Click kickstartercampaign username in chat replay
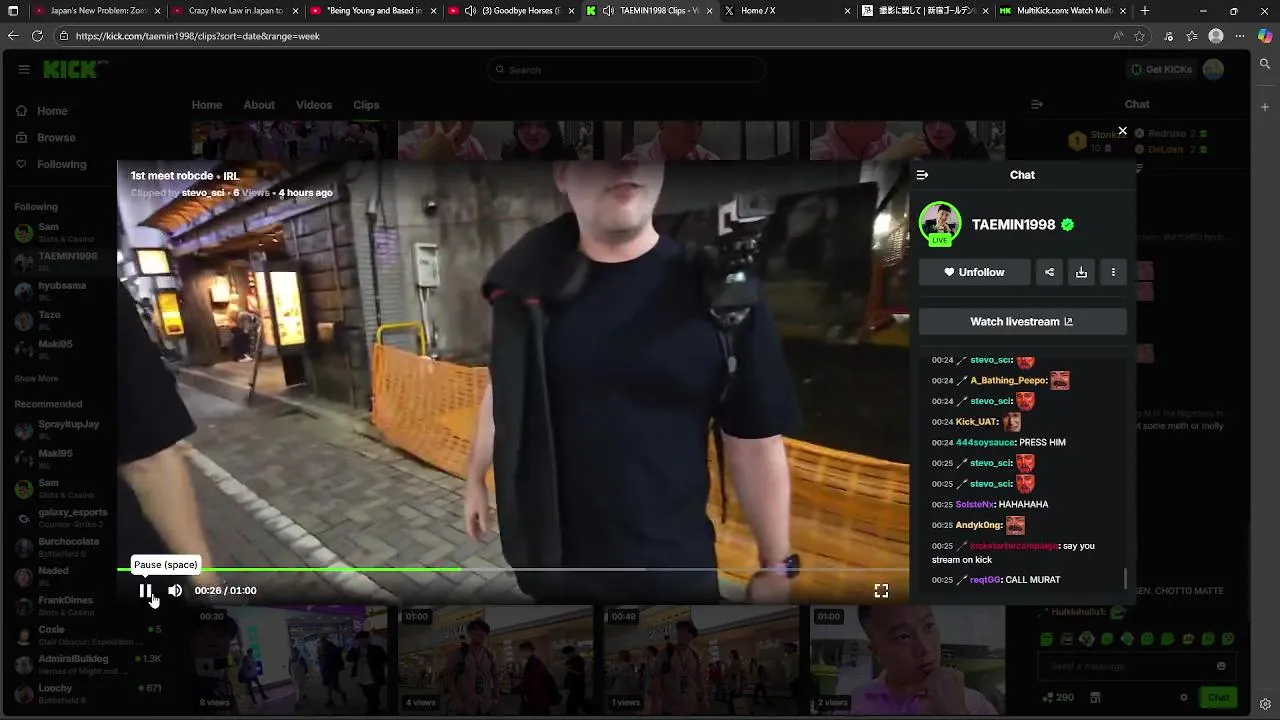 (x=1014, y=546)
